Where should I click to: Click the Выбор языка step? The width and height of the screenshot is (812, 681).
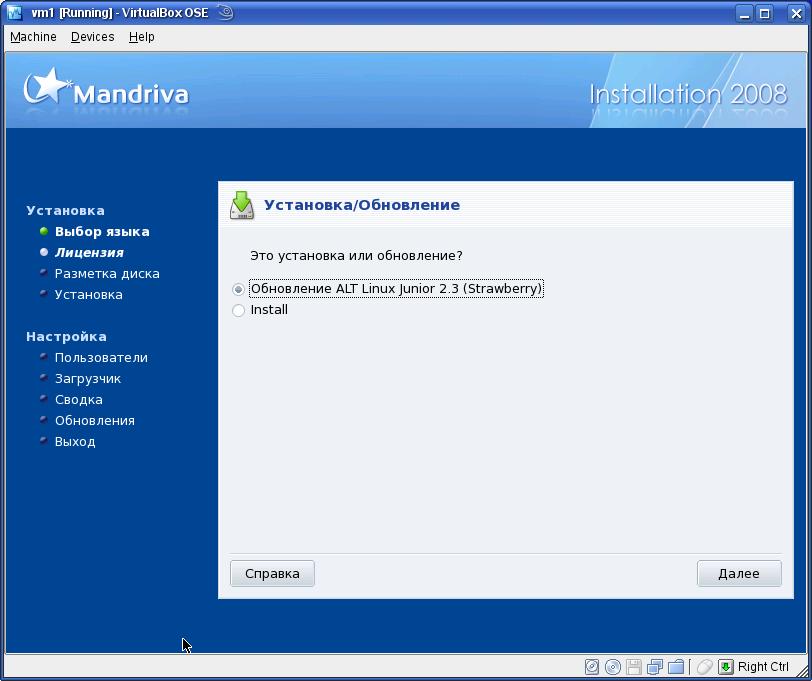[x=102, y=231]
